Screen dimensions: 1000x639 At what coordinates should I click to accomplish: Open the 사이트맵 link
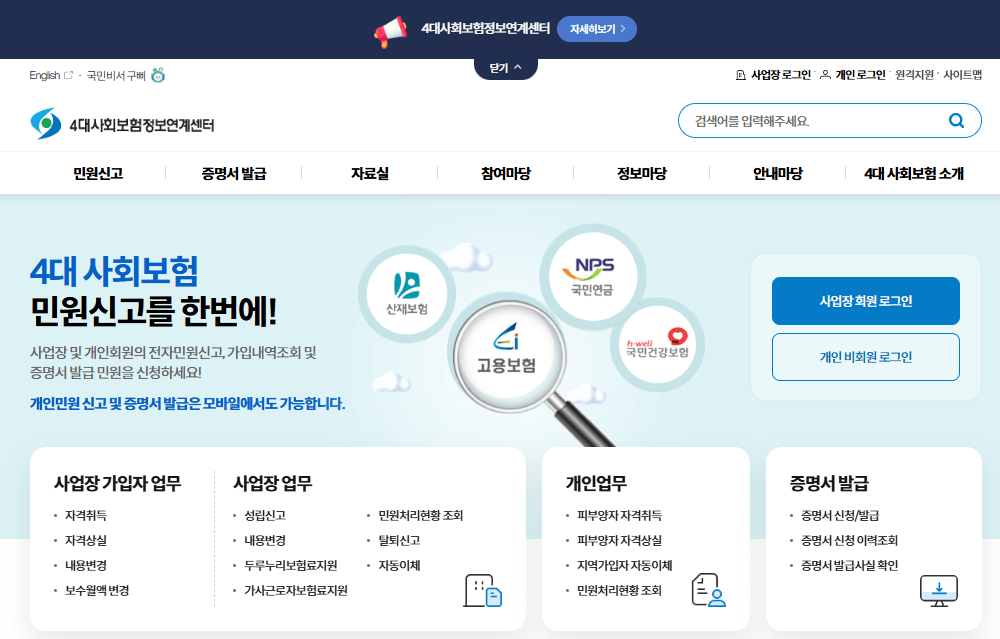962,75
